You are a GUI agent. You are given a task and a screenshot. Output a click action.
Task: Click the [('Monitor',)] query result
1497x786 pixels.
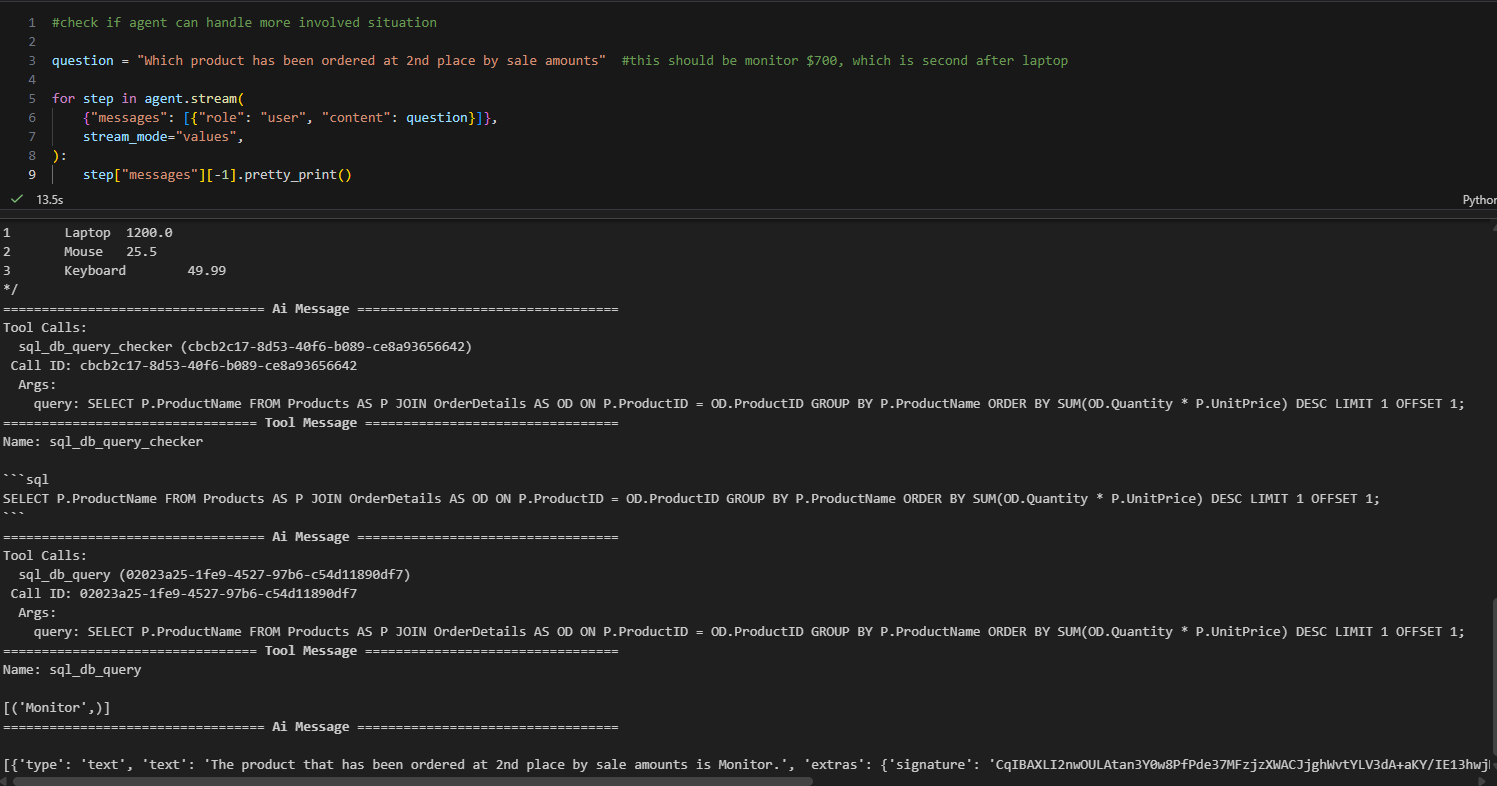[x=57, y=708]
